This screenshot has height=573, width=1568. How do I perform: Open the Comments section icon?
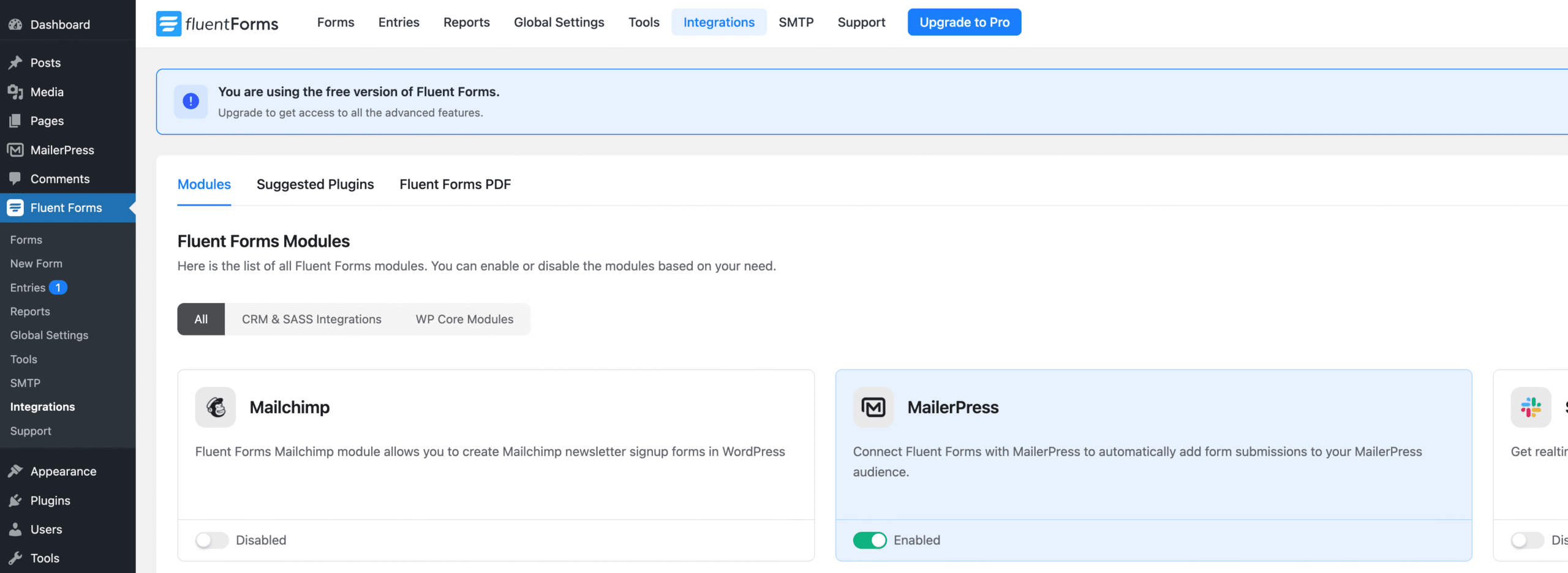(x=16, y=179)
